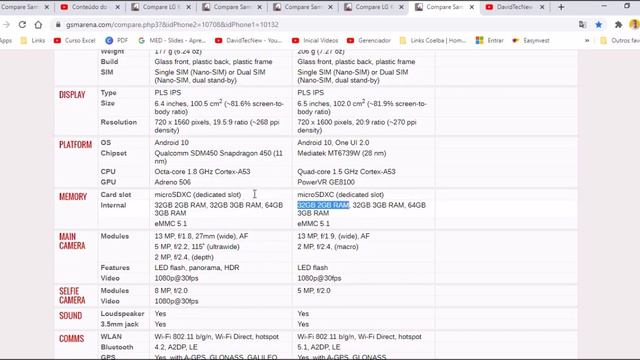Click the Mediatek MT6739W chipset cell

(342, 153)
